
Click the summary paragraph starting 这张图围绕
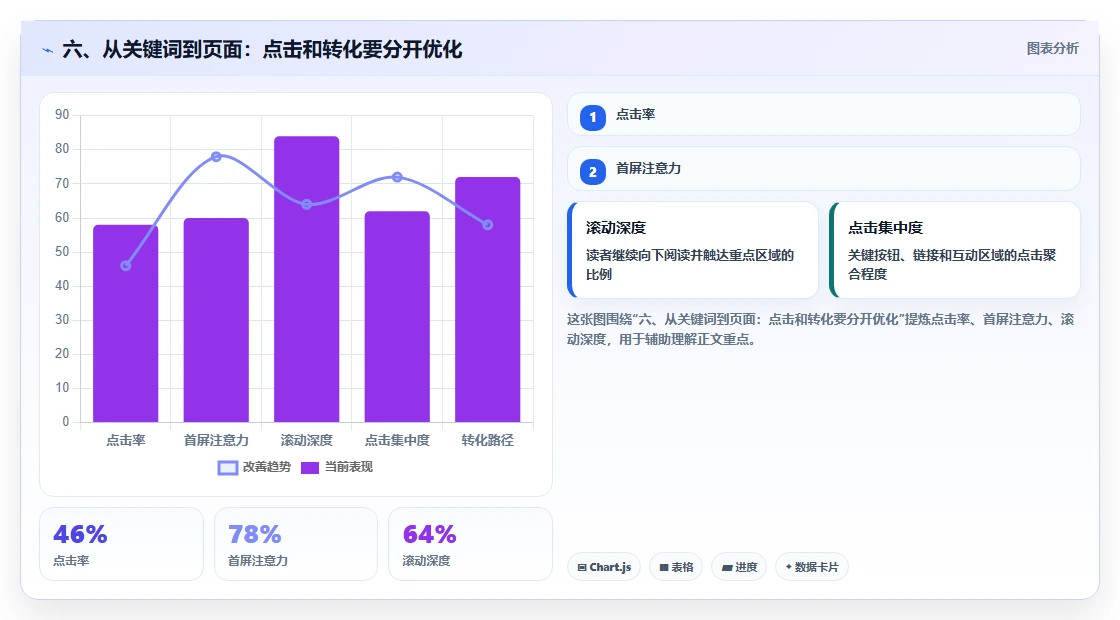[x=821, y=329]
